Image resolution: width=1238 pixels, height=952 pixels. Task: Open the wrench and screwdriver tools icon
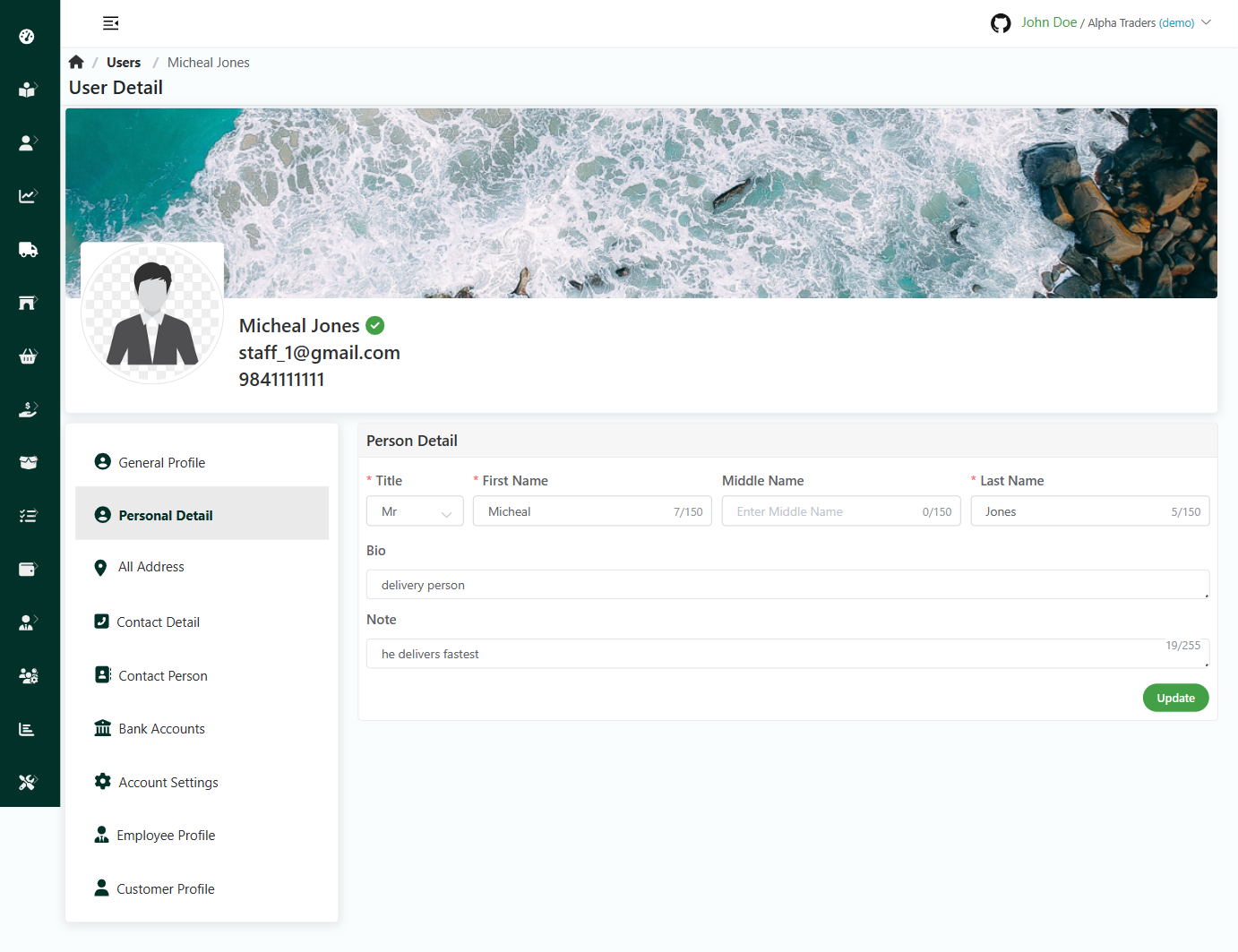[28, 782]
